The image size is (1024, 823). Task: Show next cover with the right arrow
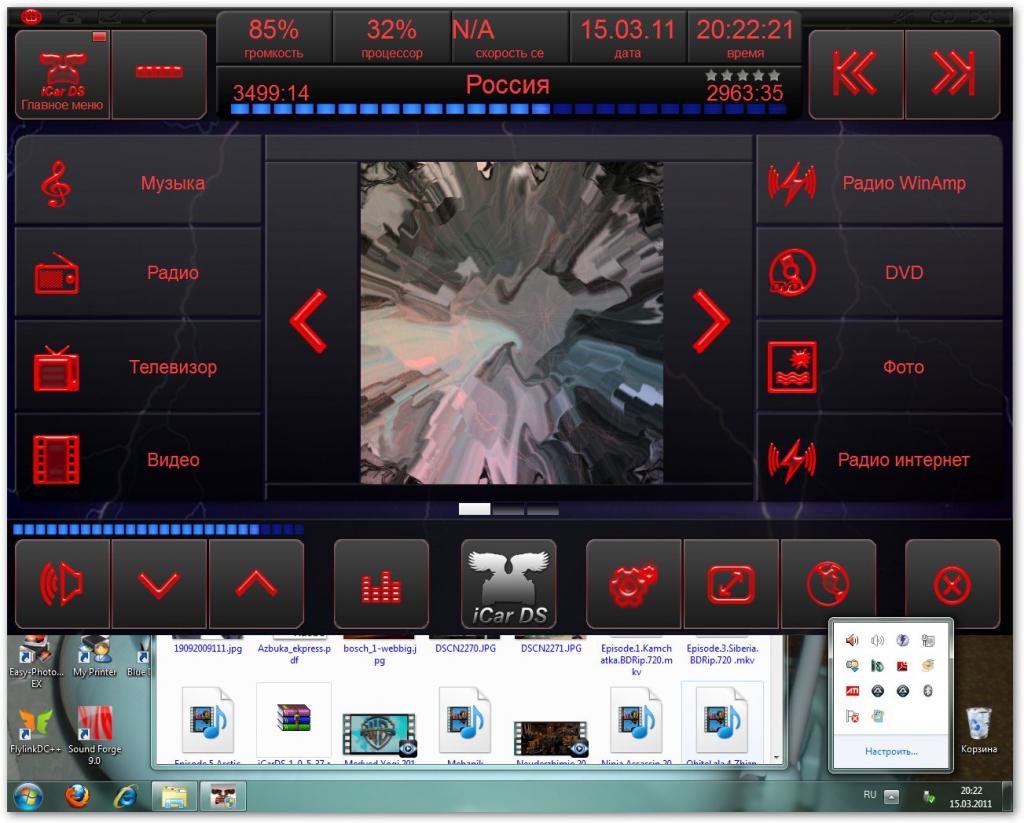point(711,322)
